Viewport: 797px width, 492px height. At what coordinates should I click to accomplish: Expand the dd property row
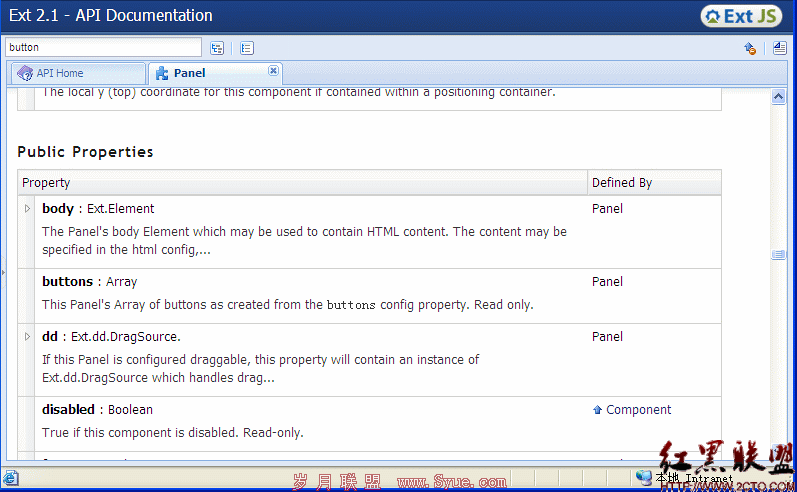(27, 336)
